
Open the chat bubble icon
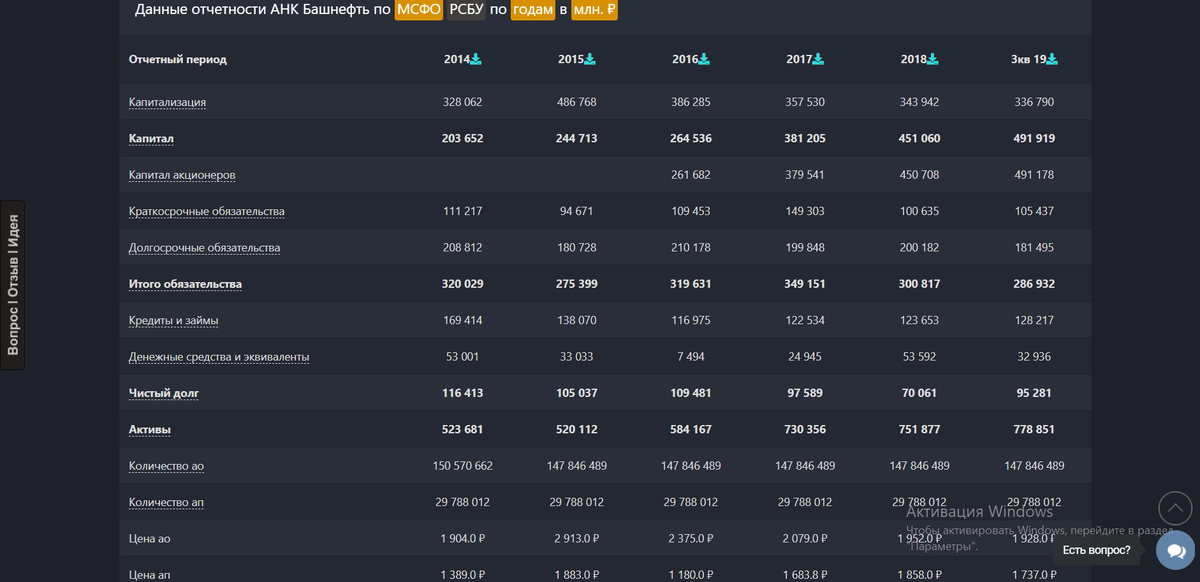[1175, 550]
